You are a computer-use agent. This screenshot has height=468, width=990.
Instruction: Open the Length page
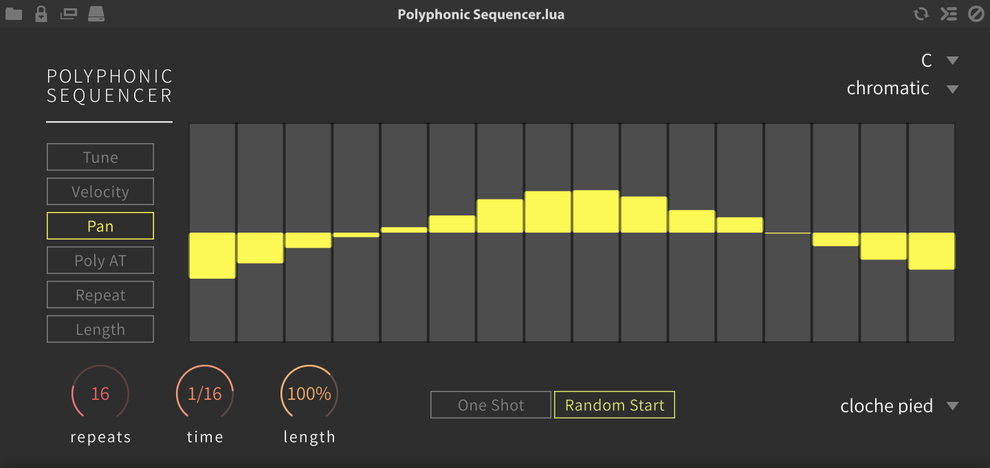tap(100, 329)
